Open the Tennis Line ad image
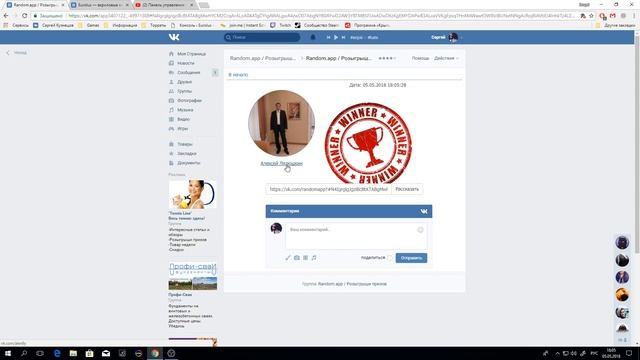 (192, 194)
